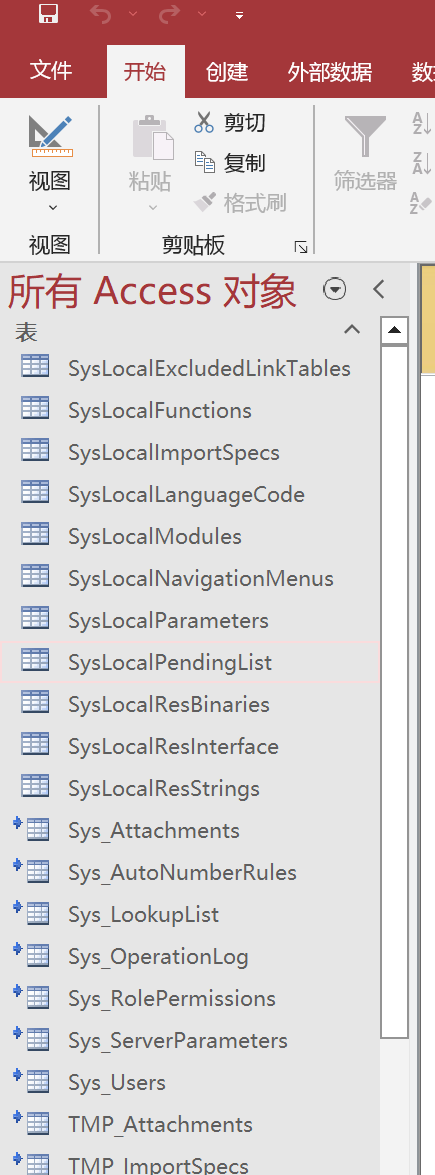
Task: Collapse the navigation pane with shutter arrow
Action: [x=379, y=289]
